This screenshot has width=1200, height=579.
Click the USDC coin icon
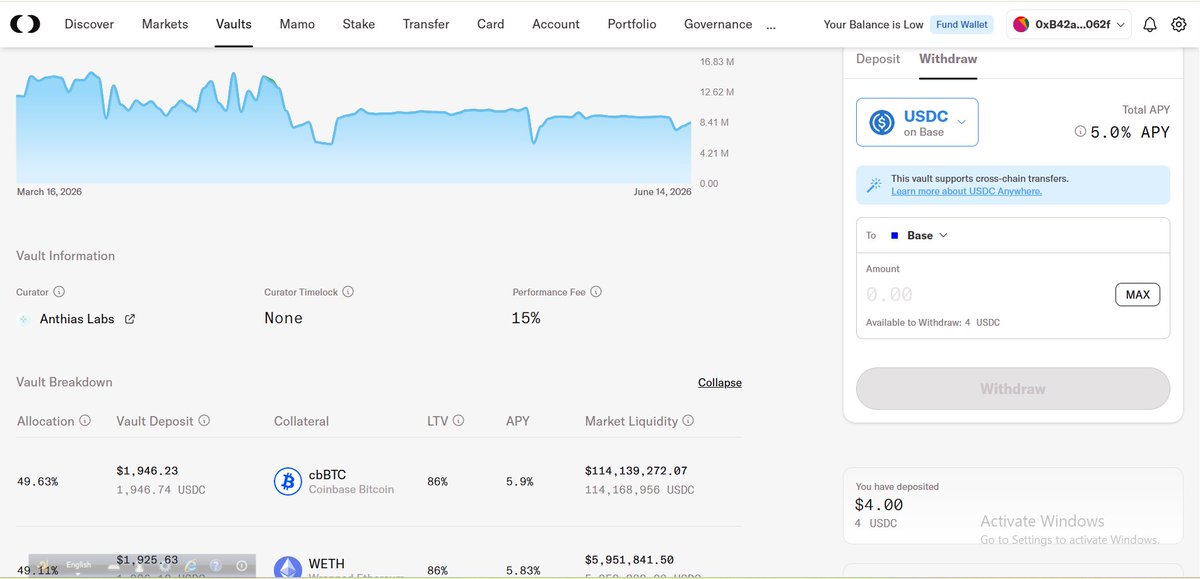click(882, 122)
